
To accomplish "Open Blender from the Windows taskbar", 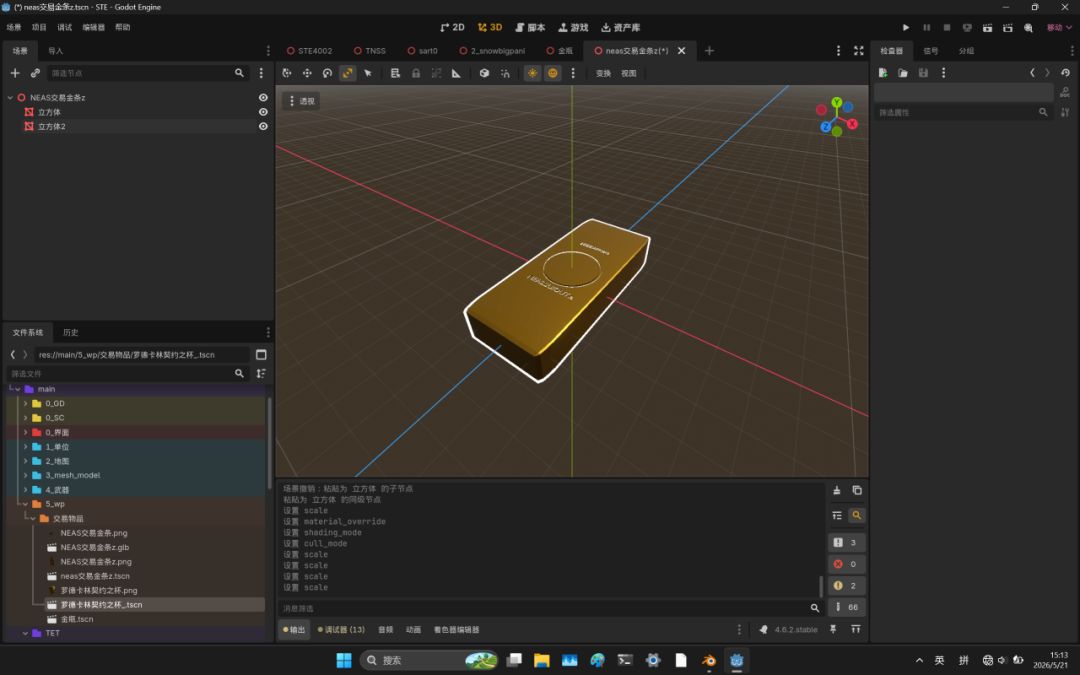I will tap(708, 661).
